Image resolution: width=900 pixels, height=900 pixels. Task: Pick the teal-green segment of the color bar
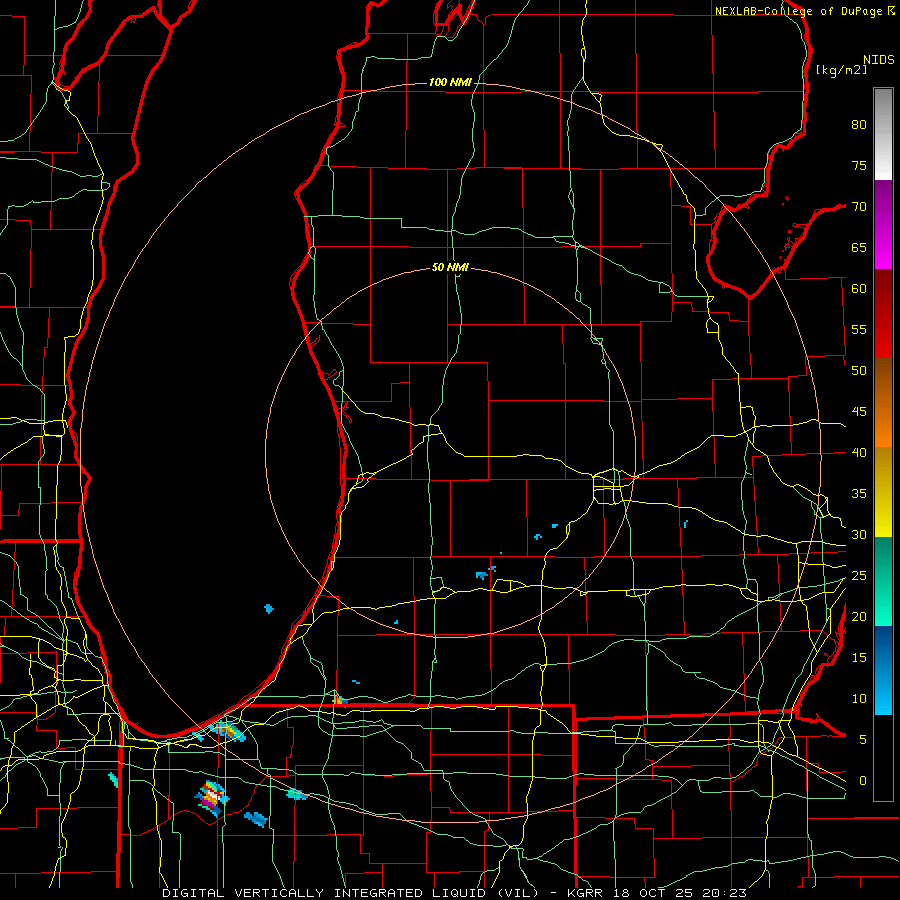[883, 581]
